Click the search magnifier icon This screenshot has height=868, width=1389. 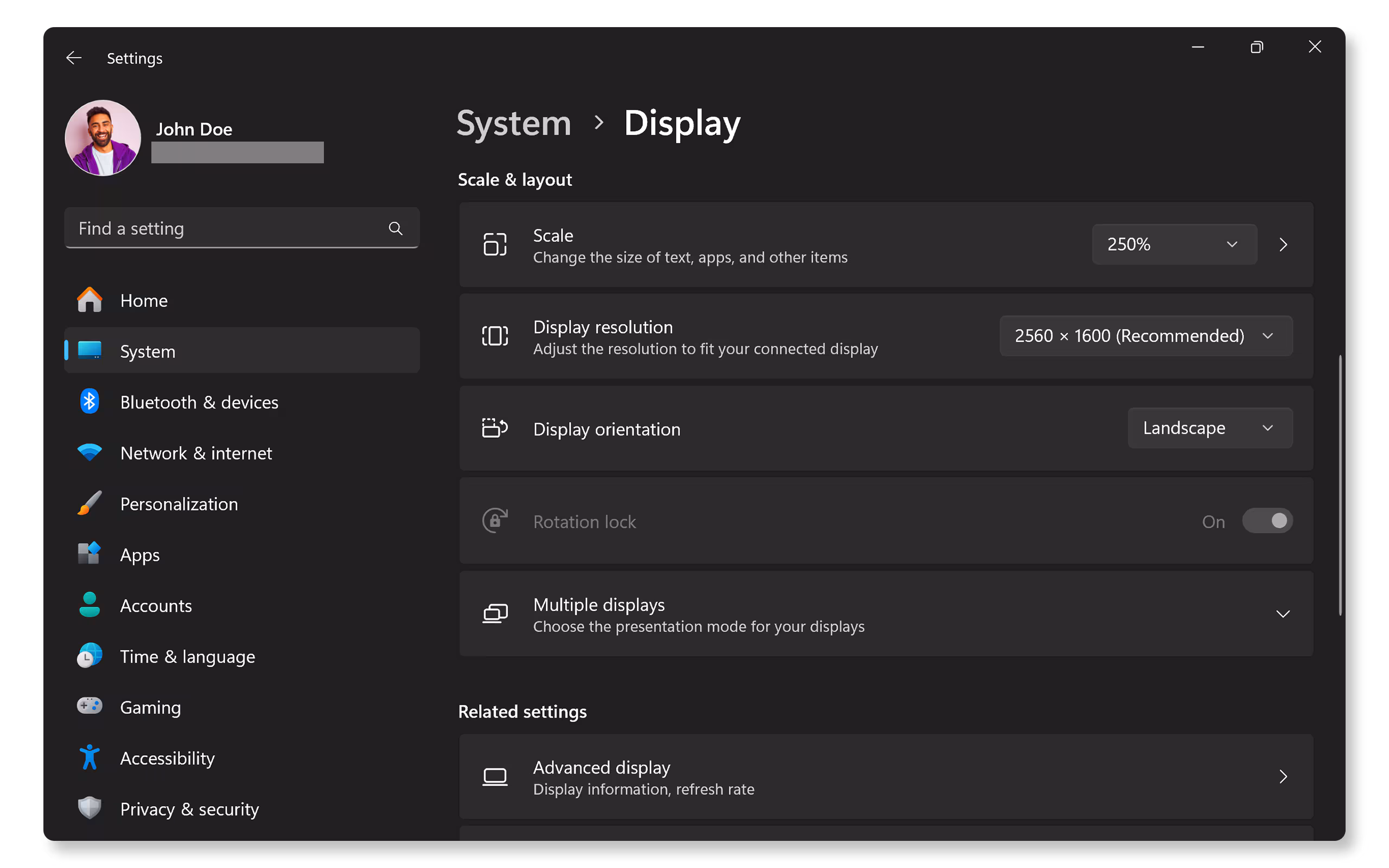pyautogui.click(x=396, y=228)
